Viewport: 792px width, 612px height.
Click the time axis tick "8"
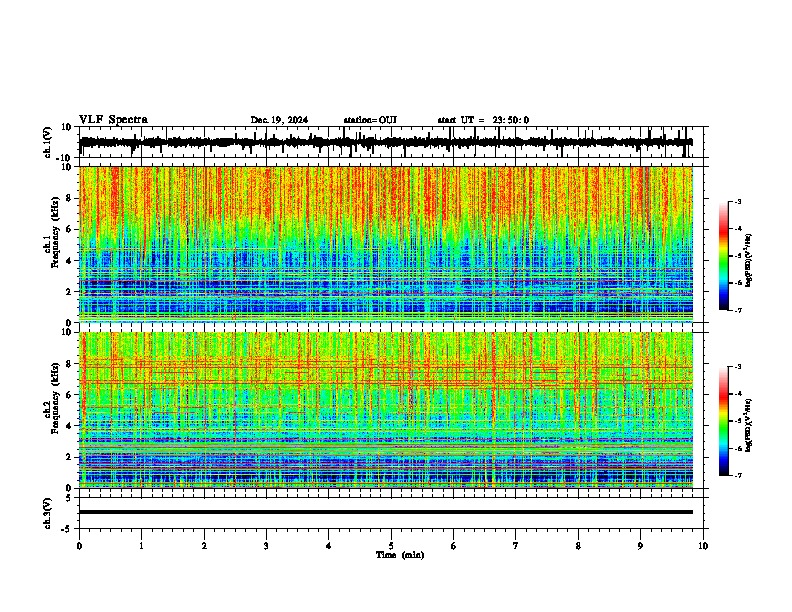(578, 546)
